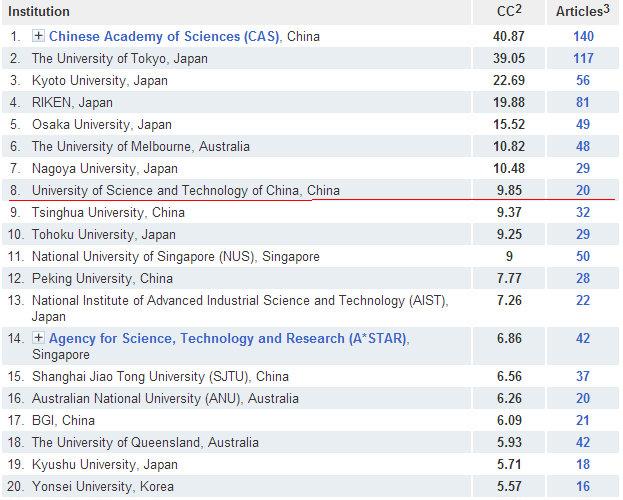The height and width of the screenshot is (500, 623).
Task: Open Osaka University's 49 articles link
Action: pyautogui.click(x=582, y=124)
